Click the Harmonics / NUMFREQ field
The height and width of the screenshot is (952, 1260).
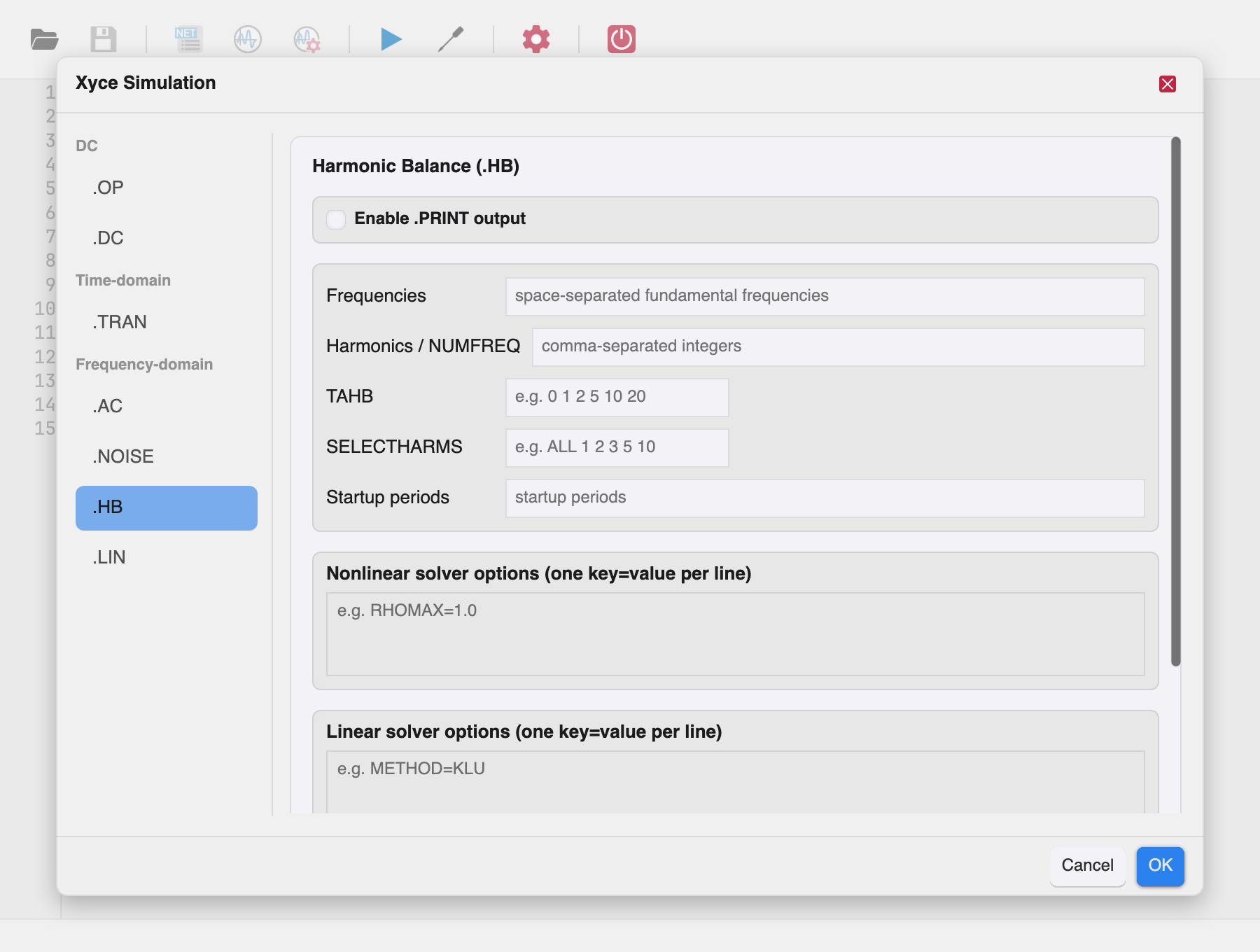838,346
